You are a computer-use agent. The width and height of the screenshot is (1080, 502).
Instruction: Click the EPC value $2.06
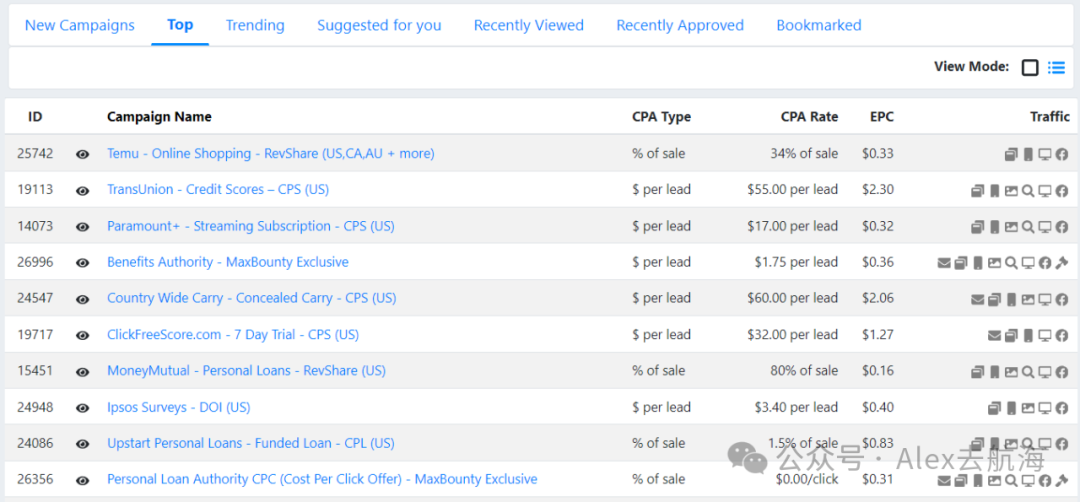point(878,298)
